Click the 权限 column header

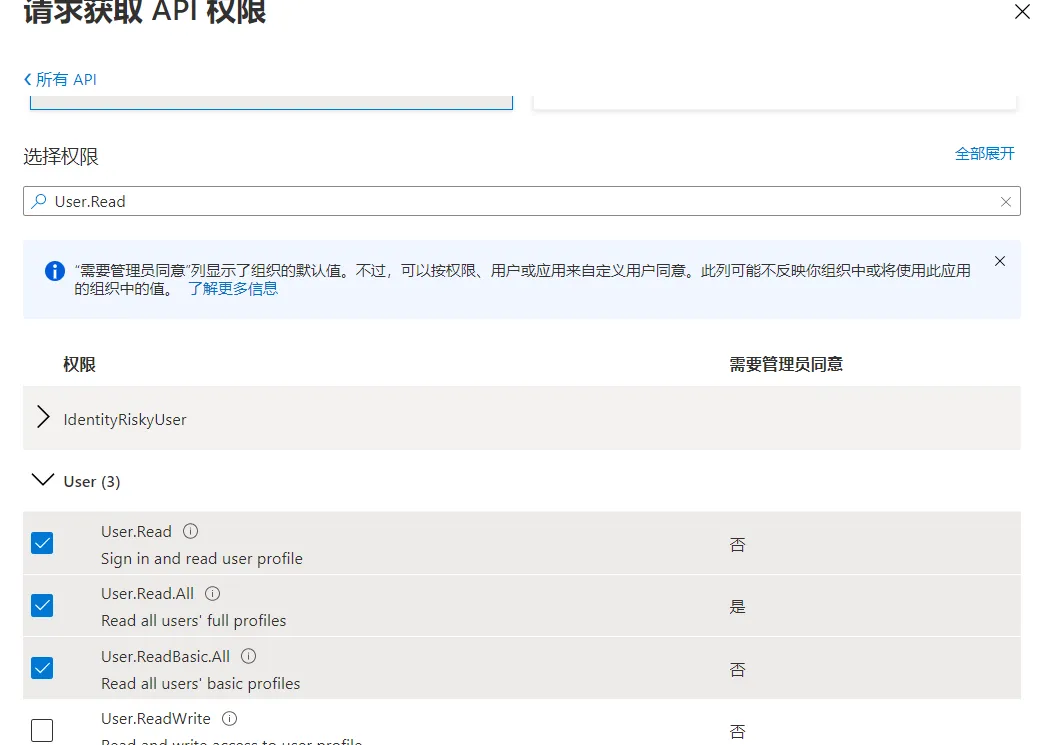[x=79, y=365]
